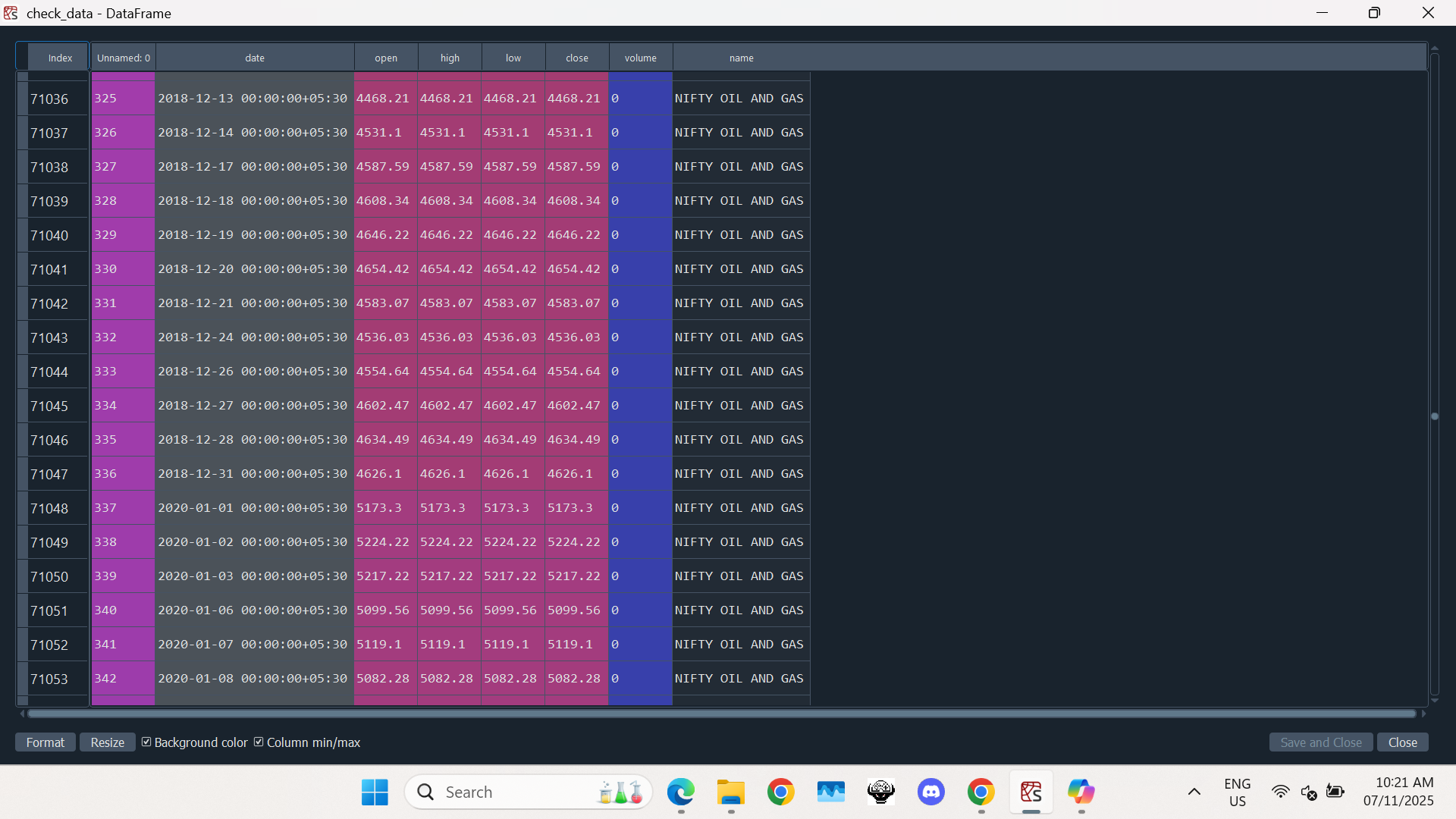This screenshot has width=1456, height=819.
Task: Click the Wi-Fi icon in the system tray
Action: [1280, 792]
